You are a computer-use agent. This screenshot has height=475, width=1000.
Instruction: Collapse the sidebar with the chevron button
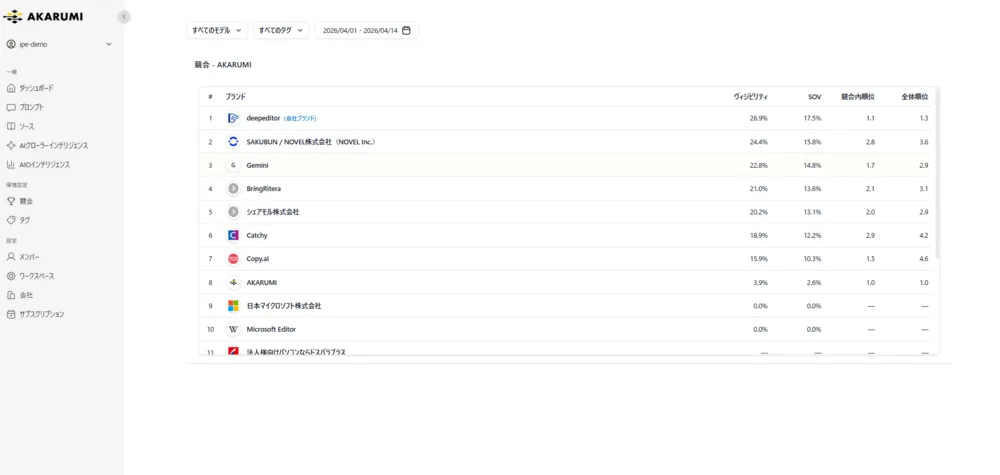click(124, 17)
